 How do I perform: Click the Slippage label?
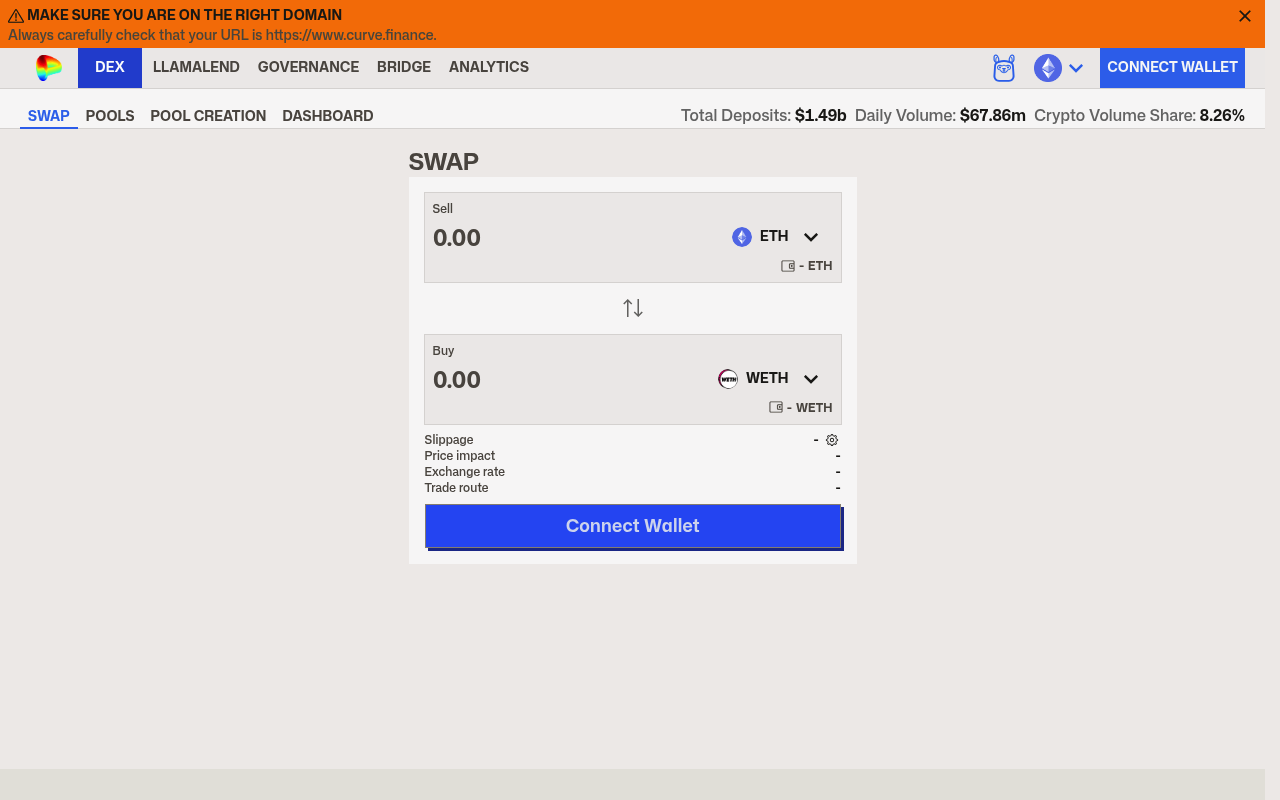pyautogui.click(x=449, y=440)
